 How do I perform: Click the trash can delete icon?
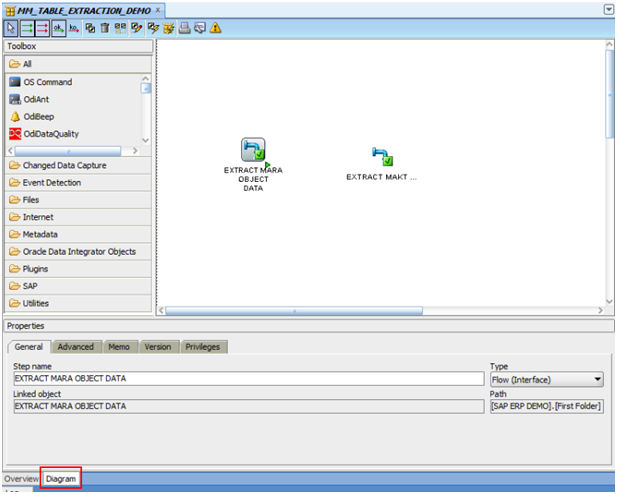(105, 28)
